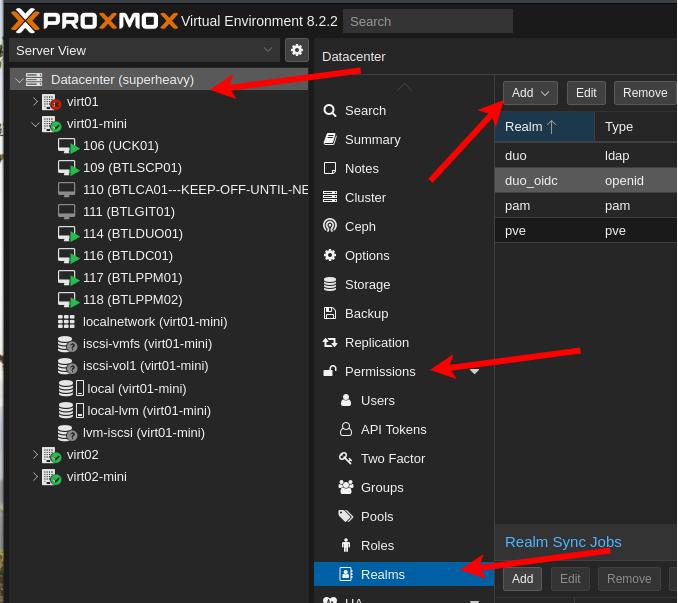Click the Summary book icon
The image size is (678, 603).
(x=330, y=139)
